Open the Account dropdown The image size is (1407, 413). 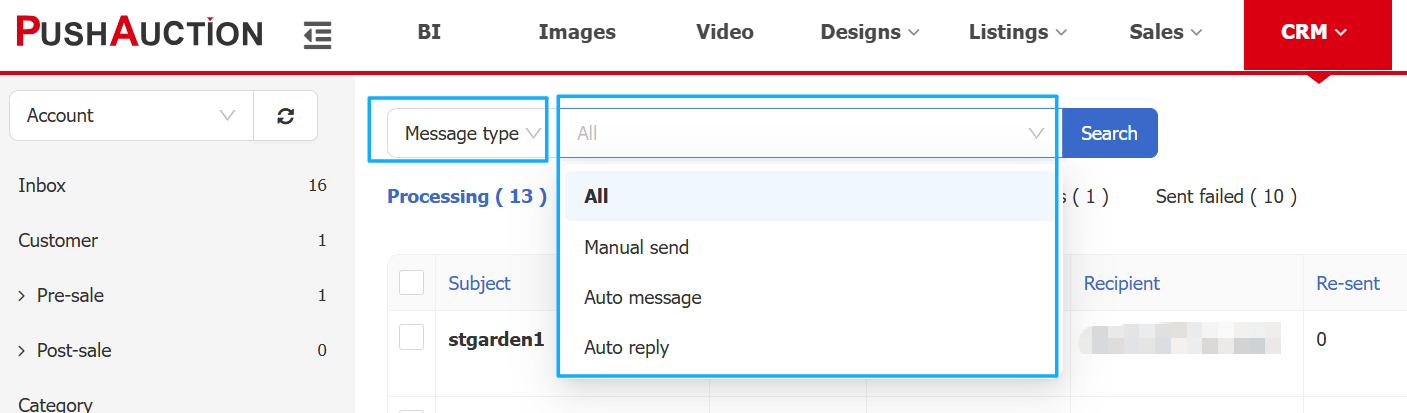[130, 116]
